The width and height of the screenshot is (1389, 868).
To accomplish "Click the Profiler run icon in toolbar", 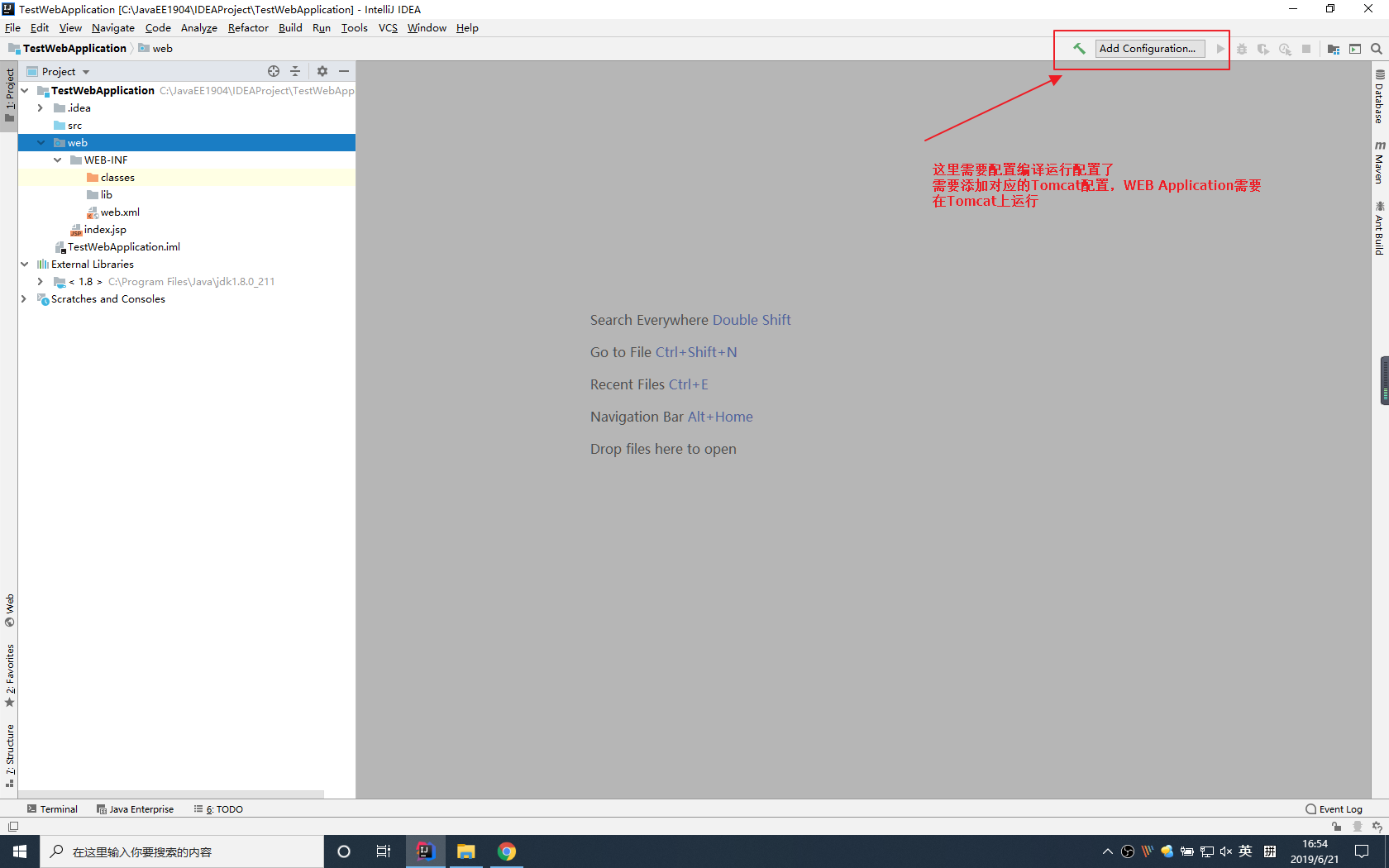I will point(1285,49).
